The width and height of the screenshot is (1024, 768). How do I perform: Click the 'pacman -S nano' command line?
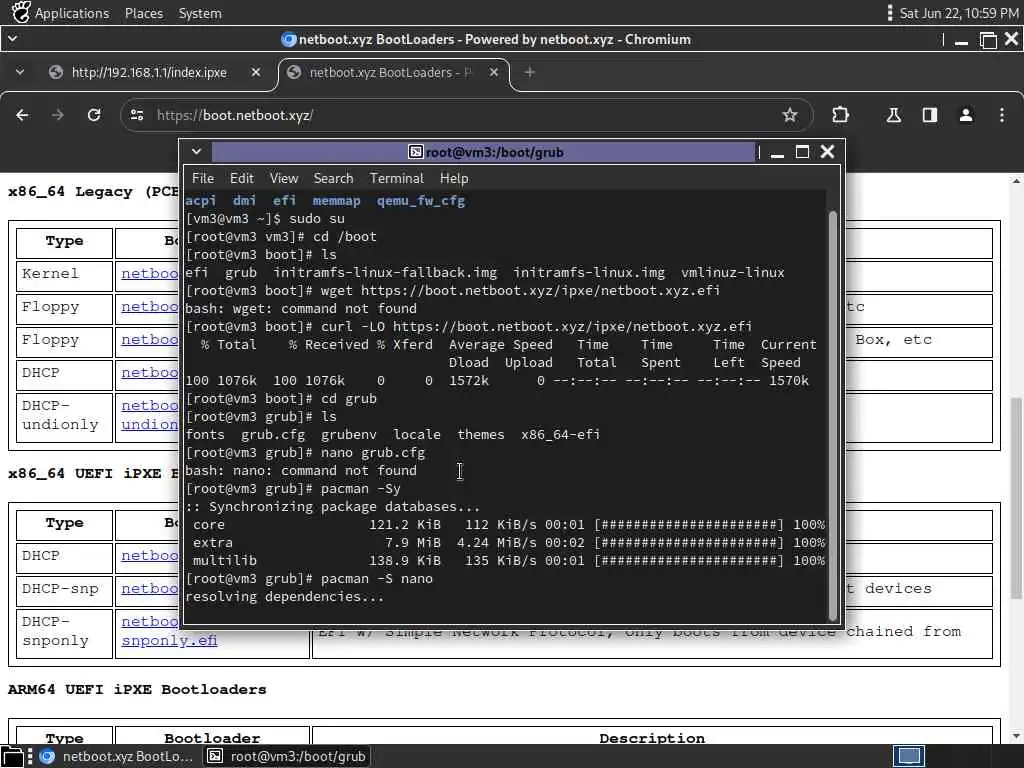tap(310, 579)
